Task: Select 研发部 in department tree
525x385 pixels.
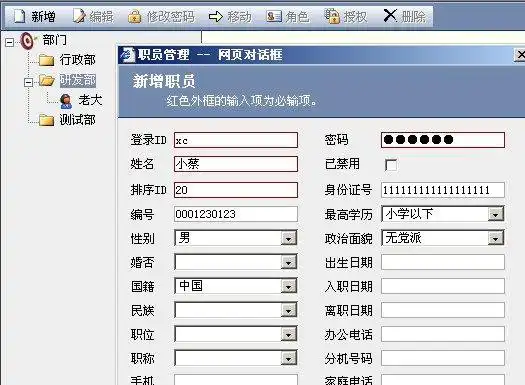Action: coord(78,80)
